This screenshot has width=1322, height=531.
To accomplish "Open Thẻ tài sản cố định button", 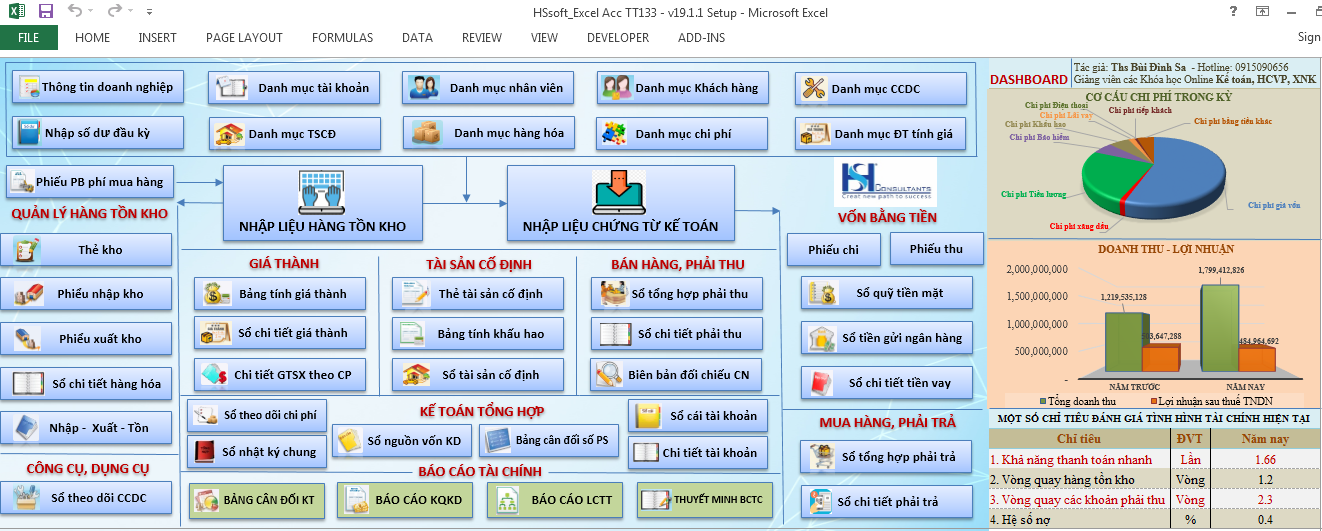I will (478, 294).
